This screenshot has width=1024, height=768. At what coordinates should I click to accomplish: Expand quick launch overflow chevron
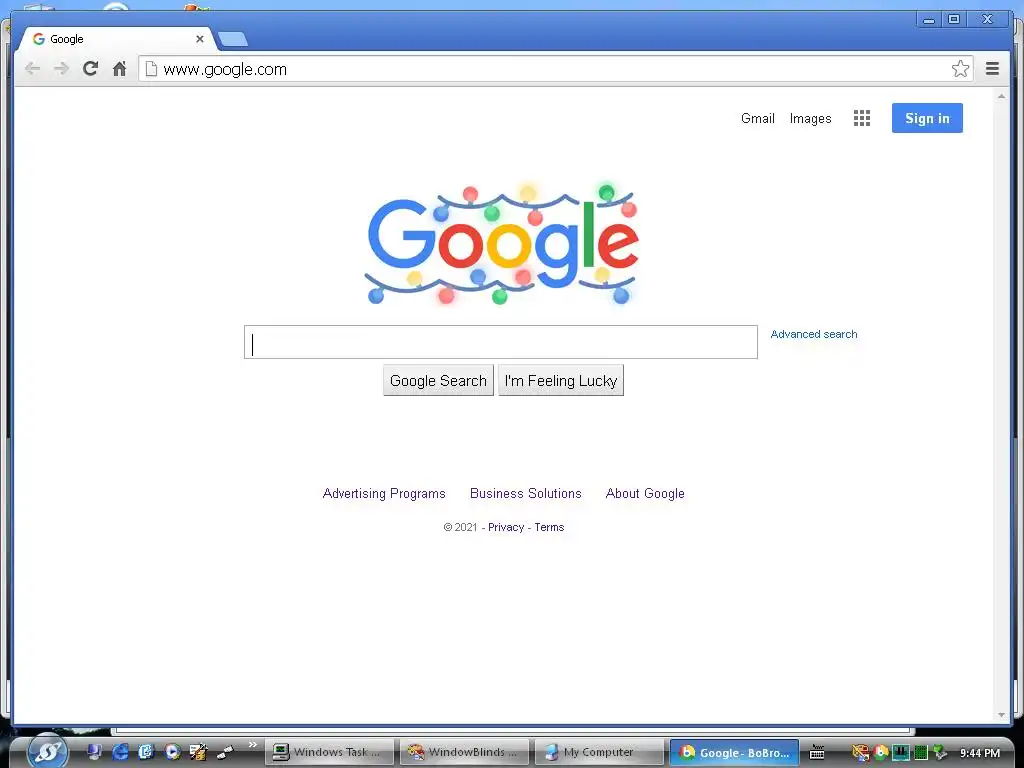[253, 744]
